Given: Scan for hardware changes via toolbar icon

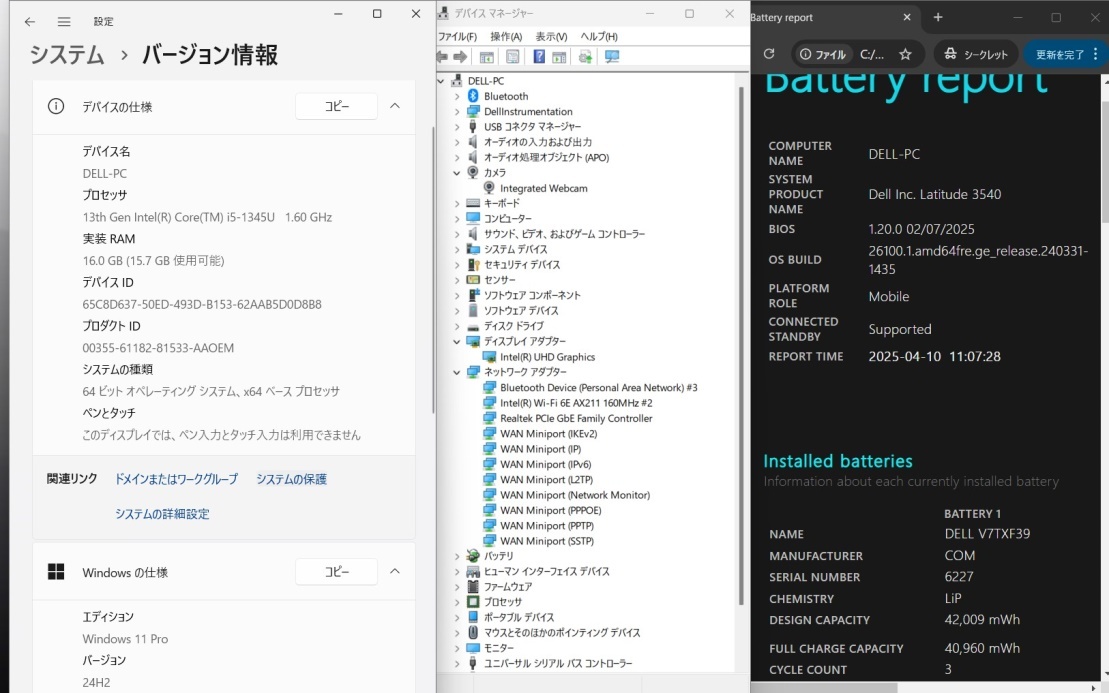Looking at the screenshot, I should (x=612, y=57).
